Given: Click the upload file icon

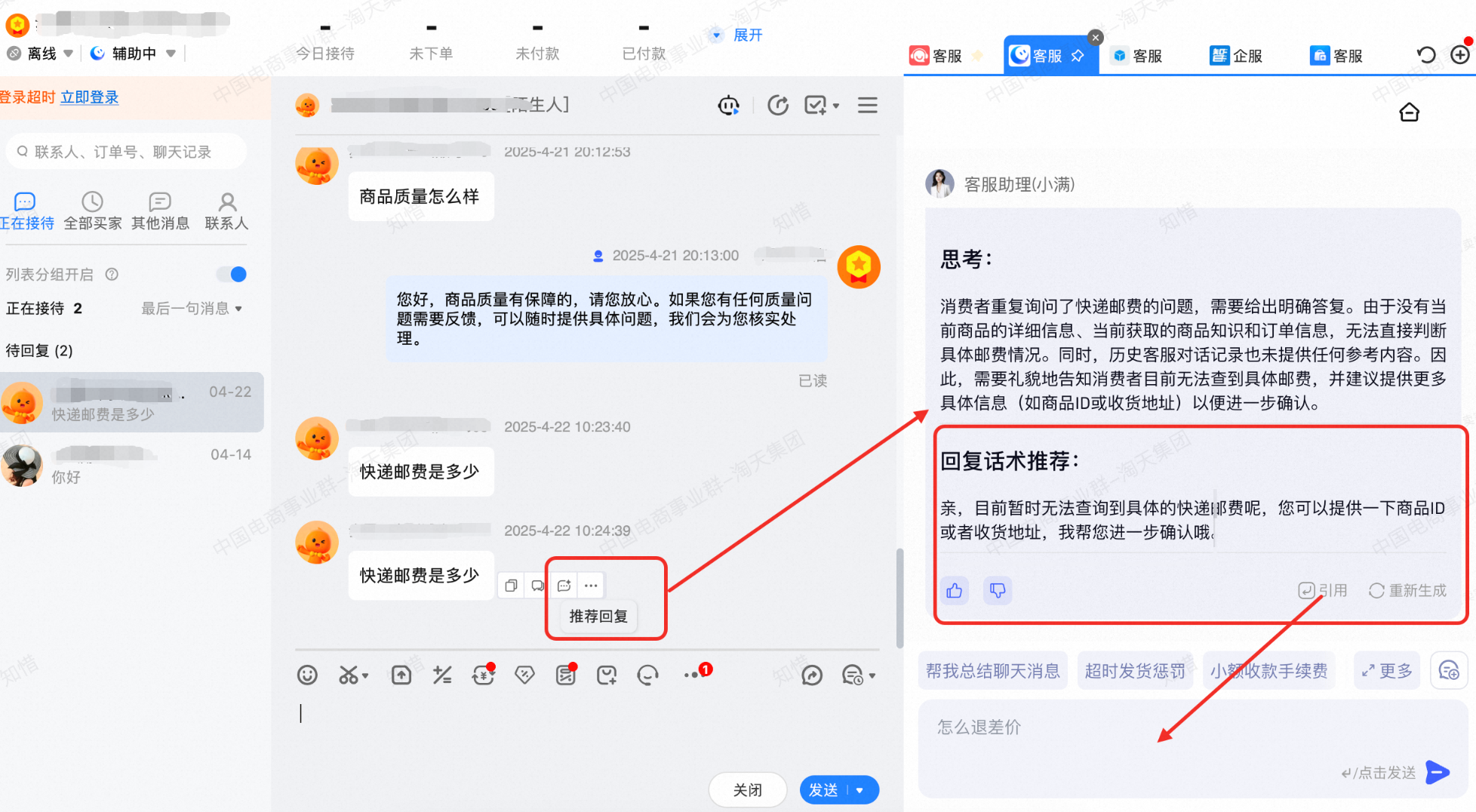Looking at the screenshot, I should pos(401,675).
